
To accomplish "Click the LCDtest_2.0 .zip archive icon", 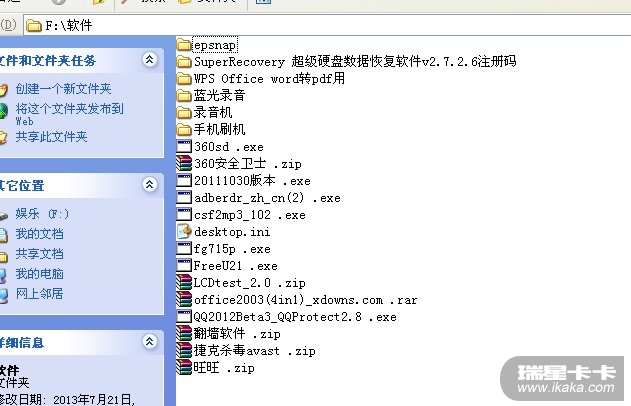I will pos(184,282).
